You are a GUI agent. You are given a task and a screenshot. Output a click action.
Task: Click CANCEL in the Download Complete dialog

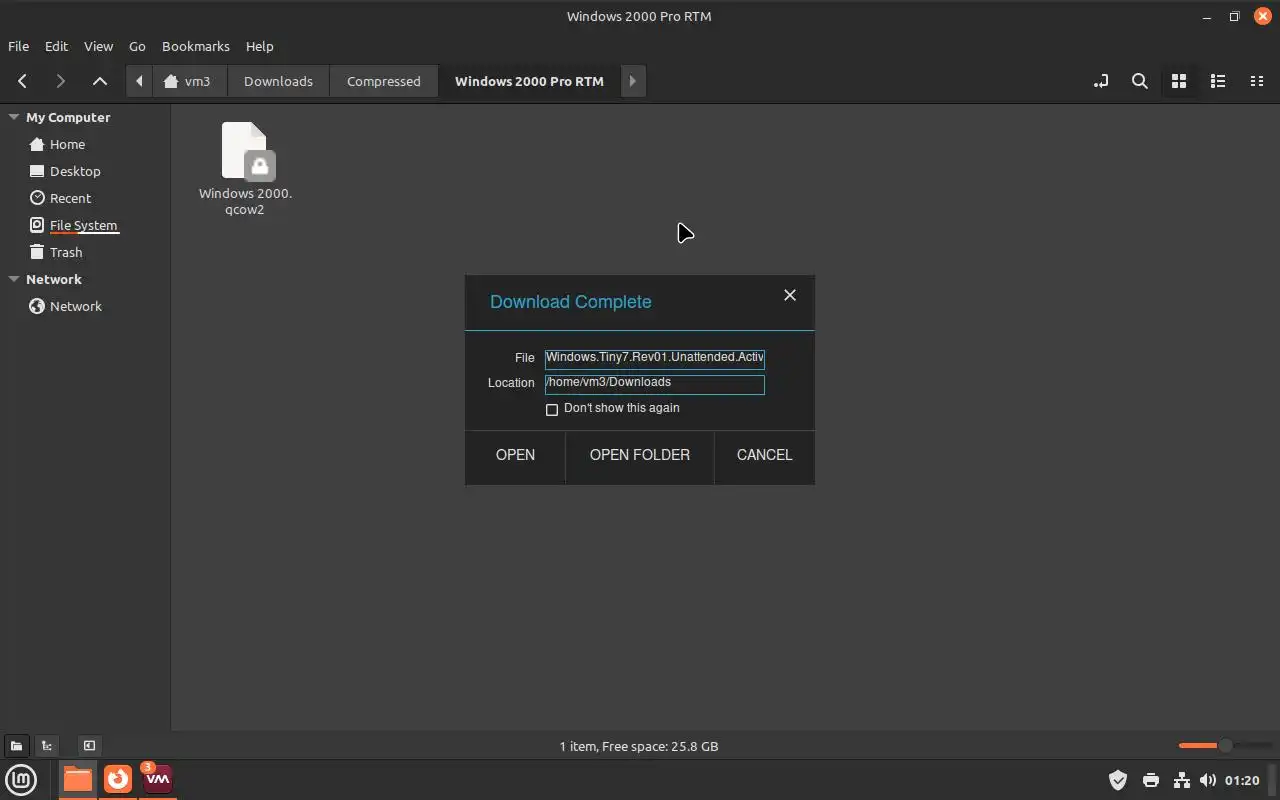[x=764, y=455]
